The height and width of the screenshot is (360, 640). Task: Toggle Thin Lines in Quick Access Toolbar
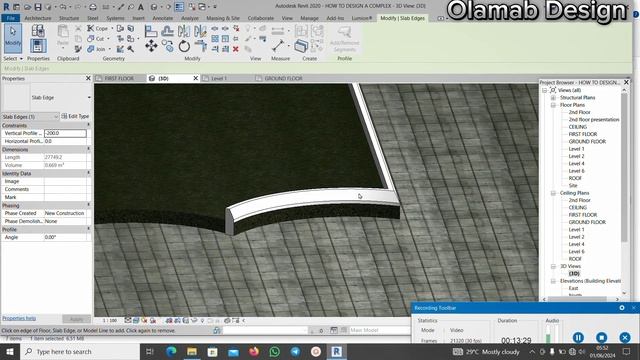179,7
